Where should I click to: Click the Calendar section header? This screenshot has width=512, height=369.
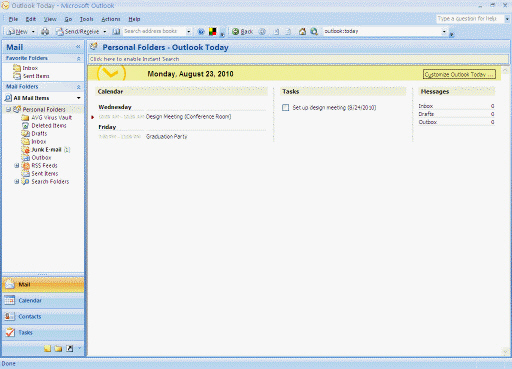[182, 91]
